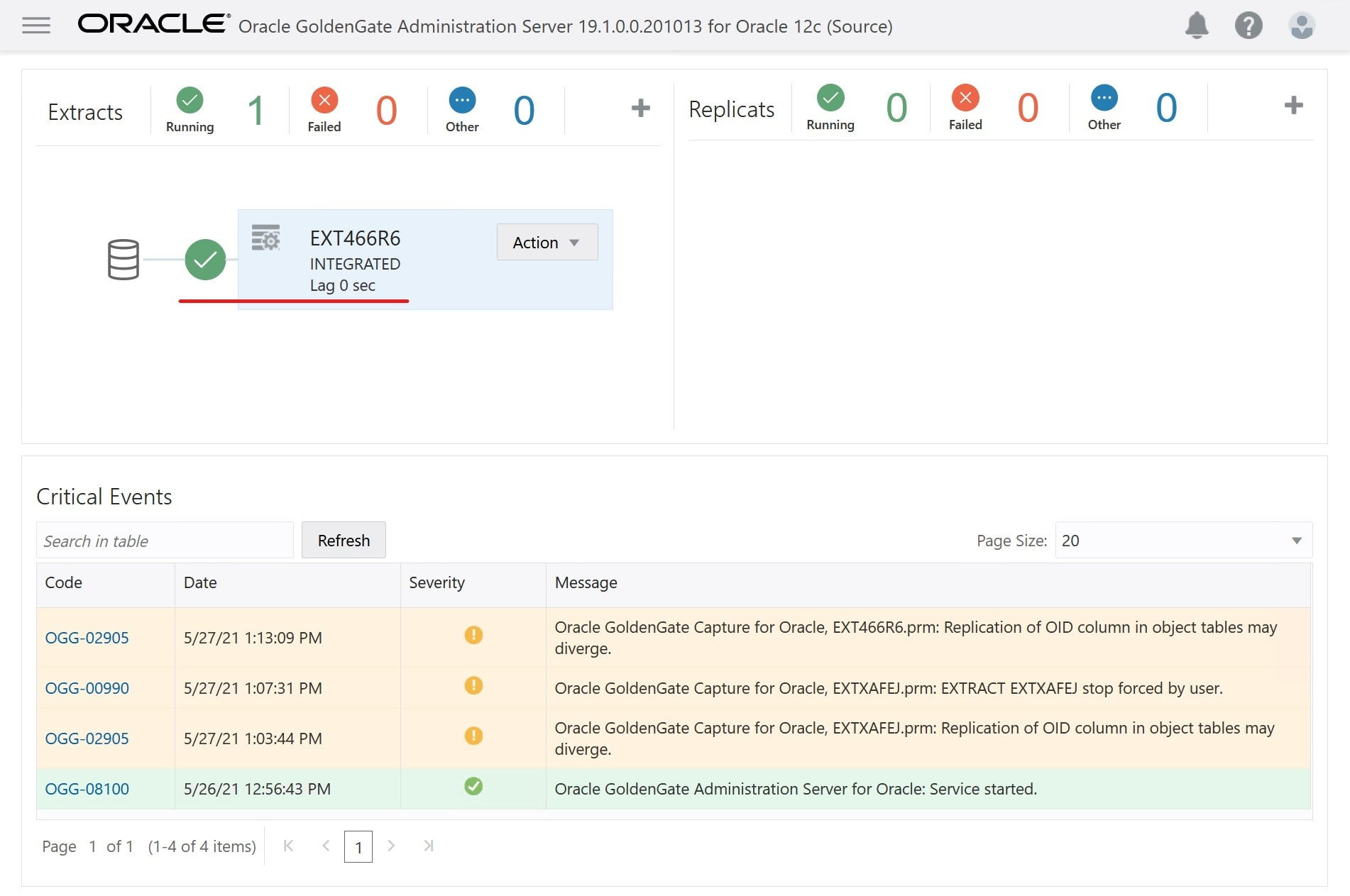This screenshot has width=1350, height=896.
Task: Click the EXT466R6 extract name
Action: (x=355, y=238)
